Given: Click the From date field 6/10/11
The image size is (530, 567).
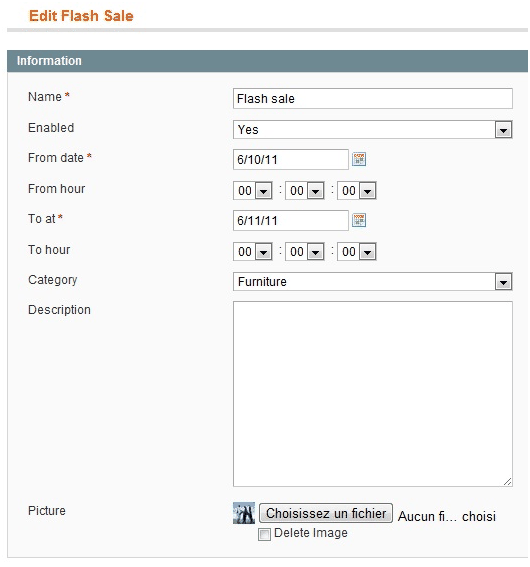Looking at the screenshot, I should coord(291,159).
